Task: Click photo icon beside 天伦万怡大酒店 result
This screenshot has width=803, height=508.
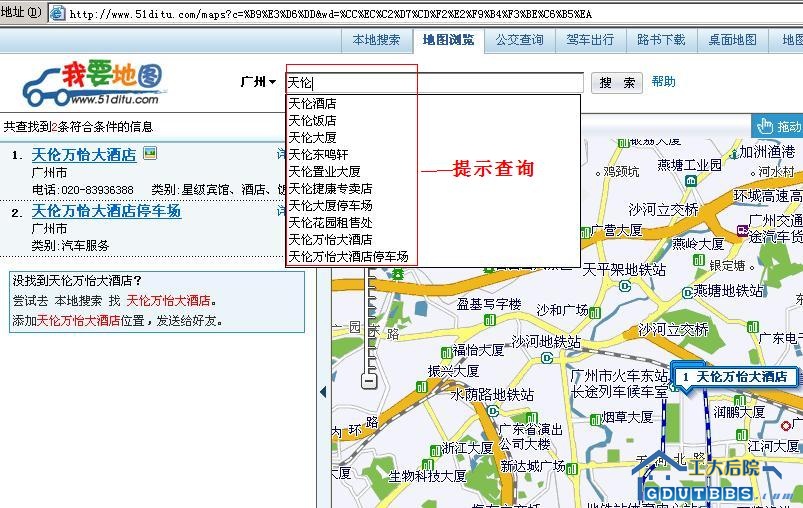Action: 150,153
